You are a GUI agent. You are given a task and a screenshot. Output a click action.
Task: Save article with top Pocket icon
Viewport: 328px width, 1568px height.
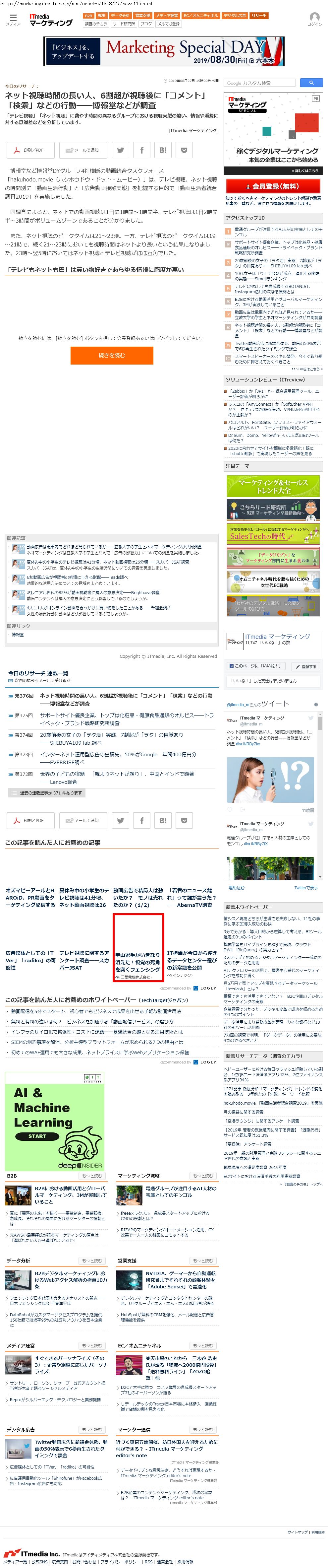click(184, 150)
